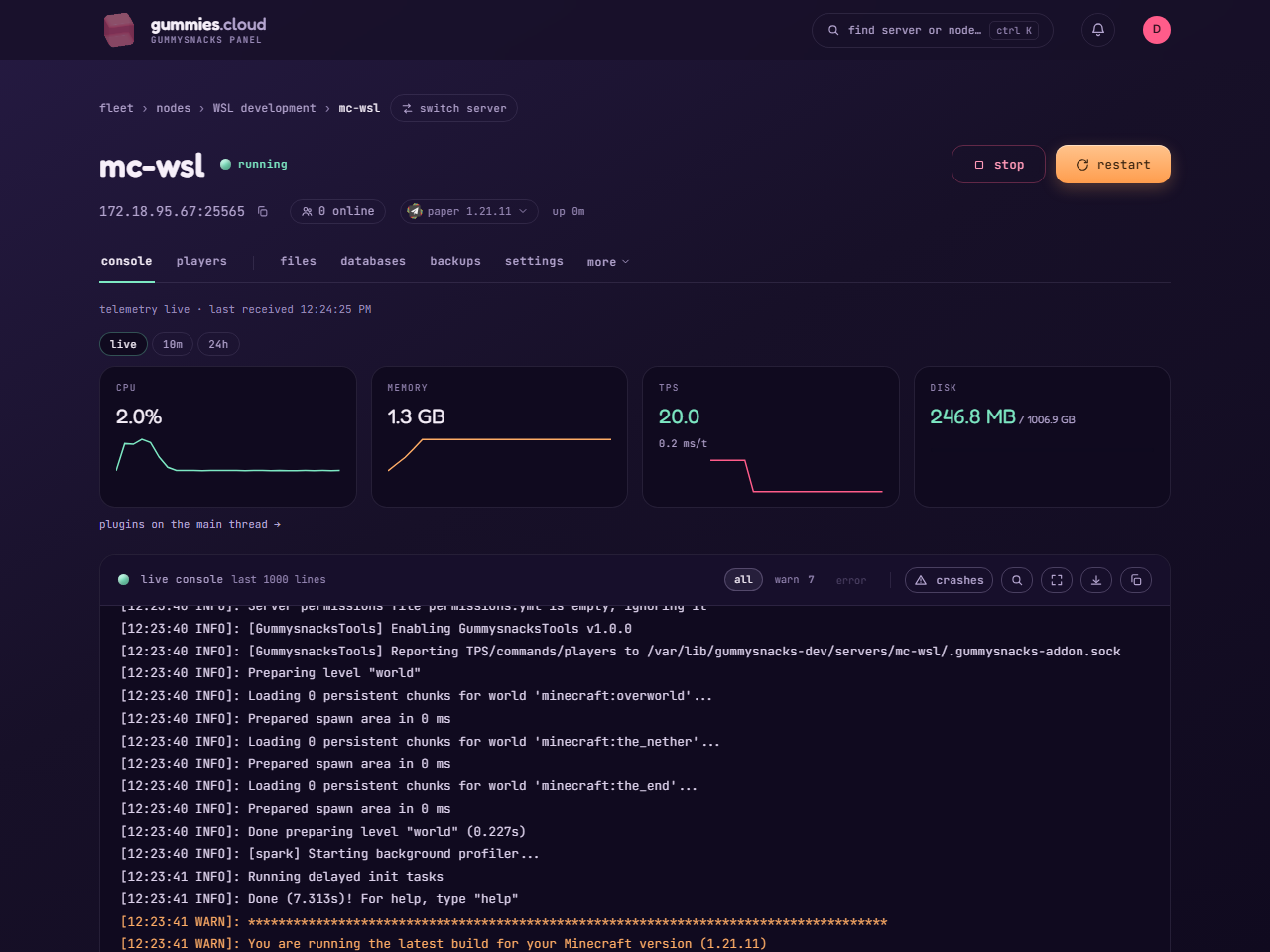This screenshot has width=1270, height=952.
Task: Go to nodes breadcrumb
Action: pyautogui.click(x=173, y=108)
